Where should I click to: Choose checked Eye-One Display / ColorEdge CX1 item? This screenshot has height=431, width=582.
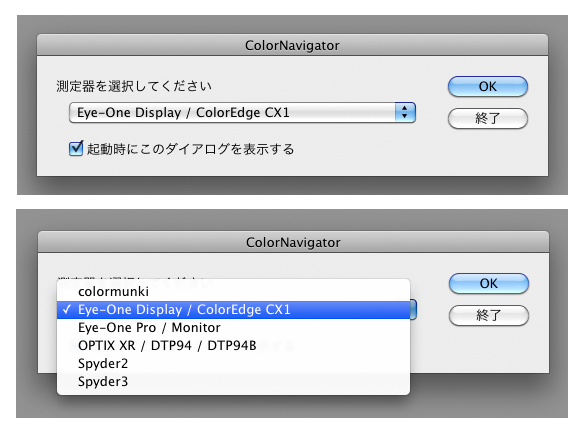(233, 310)
